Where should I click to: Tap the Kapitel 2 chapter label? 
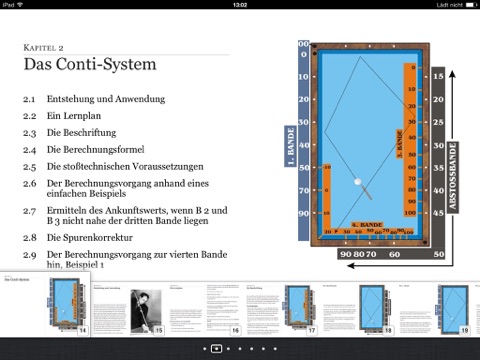43,48
